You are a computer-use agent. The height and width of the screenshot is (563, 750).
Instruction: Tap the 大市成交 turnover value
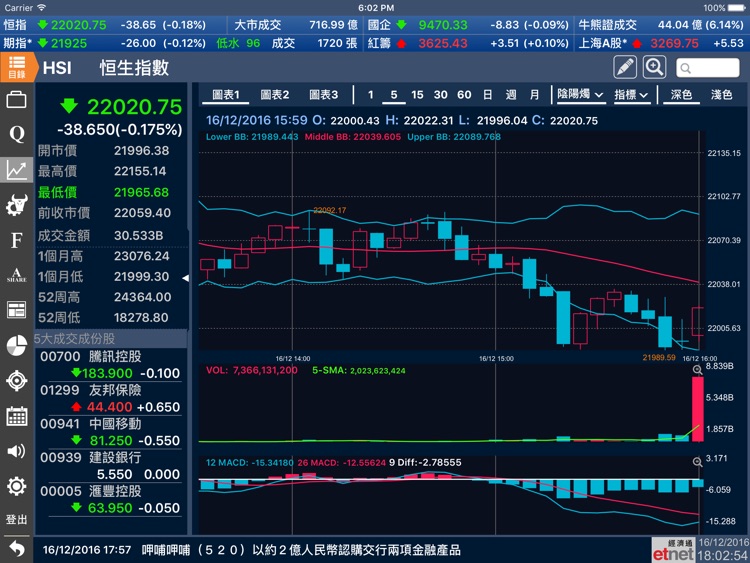pos(333,25)
